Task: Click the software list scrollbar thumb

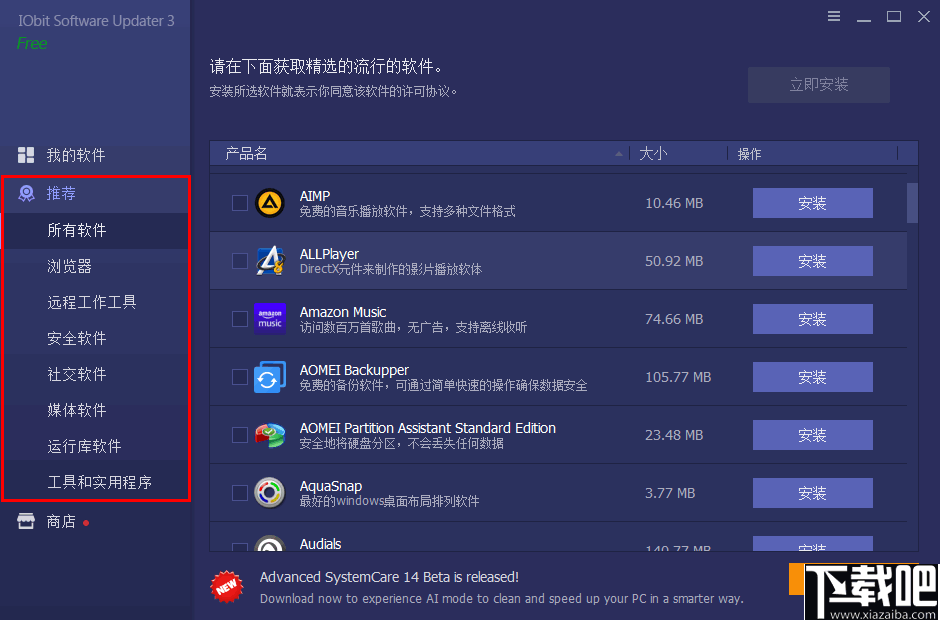Action: (x=912, y=203)
